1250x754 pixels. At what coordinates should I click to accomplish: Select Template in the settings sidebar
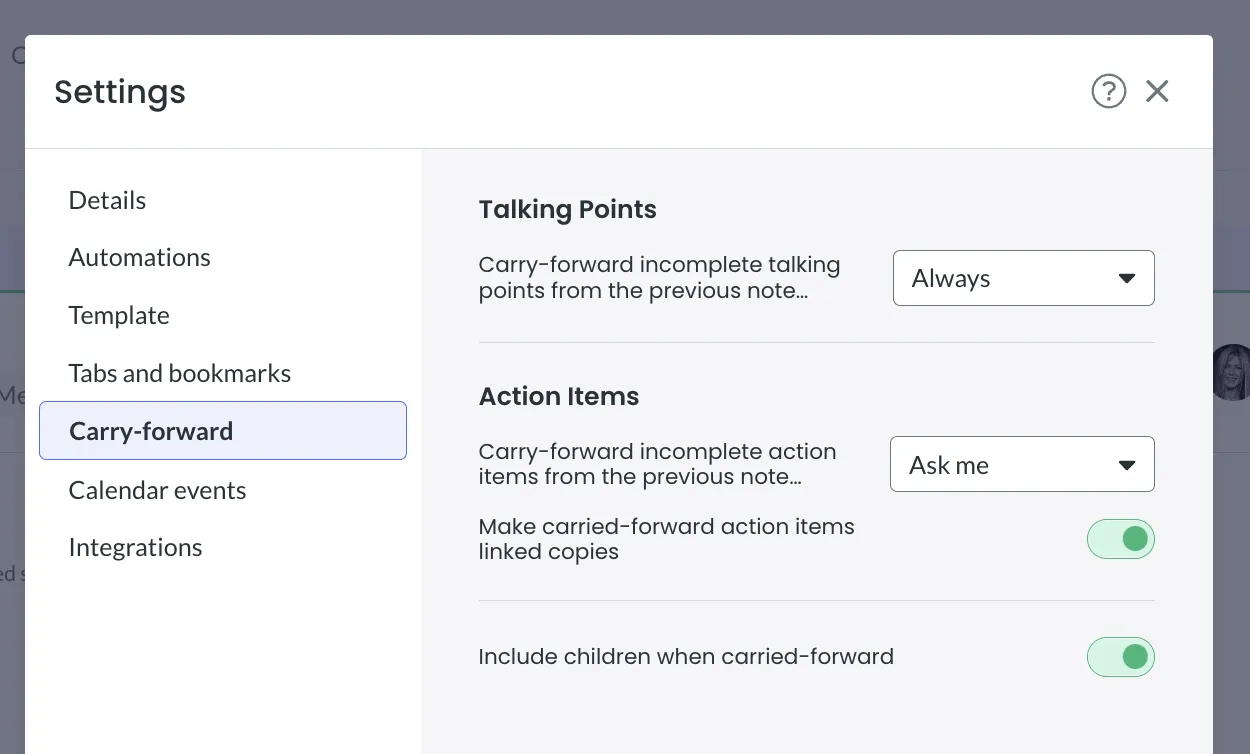tap(119, 315)
